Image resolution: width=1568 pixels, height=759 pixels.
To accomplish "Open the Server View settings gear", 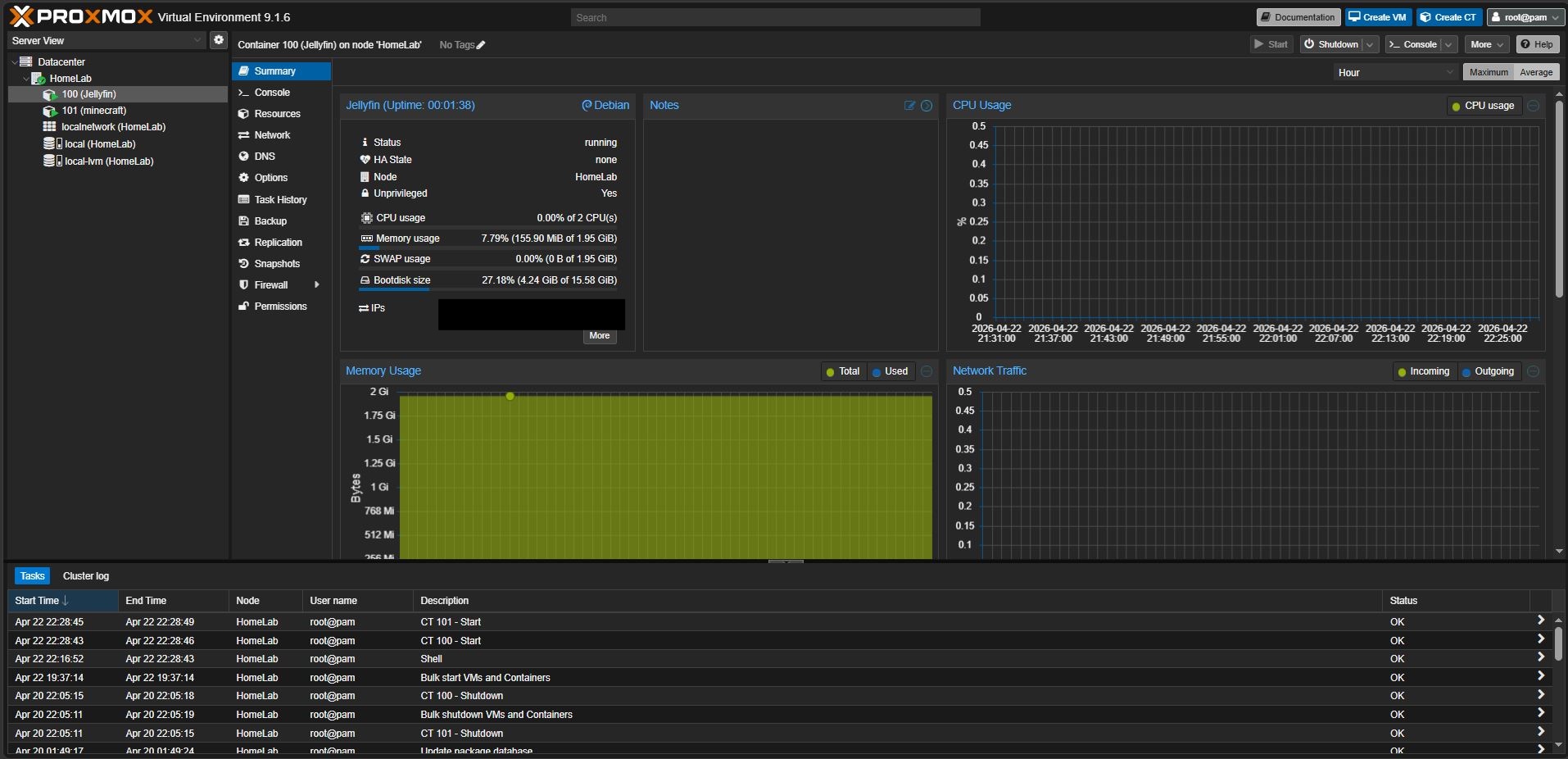I will click(x=218, y=39).
